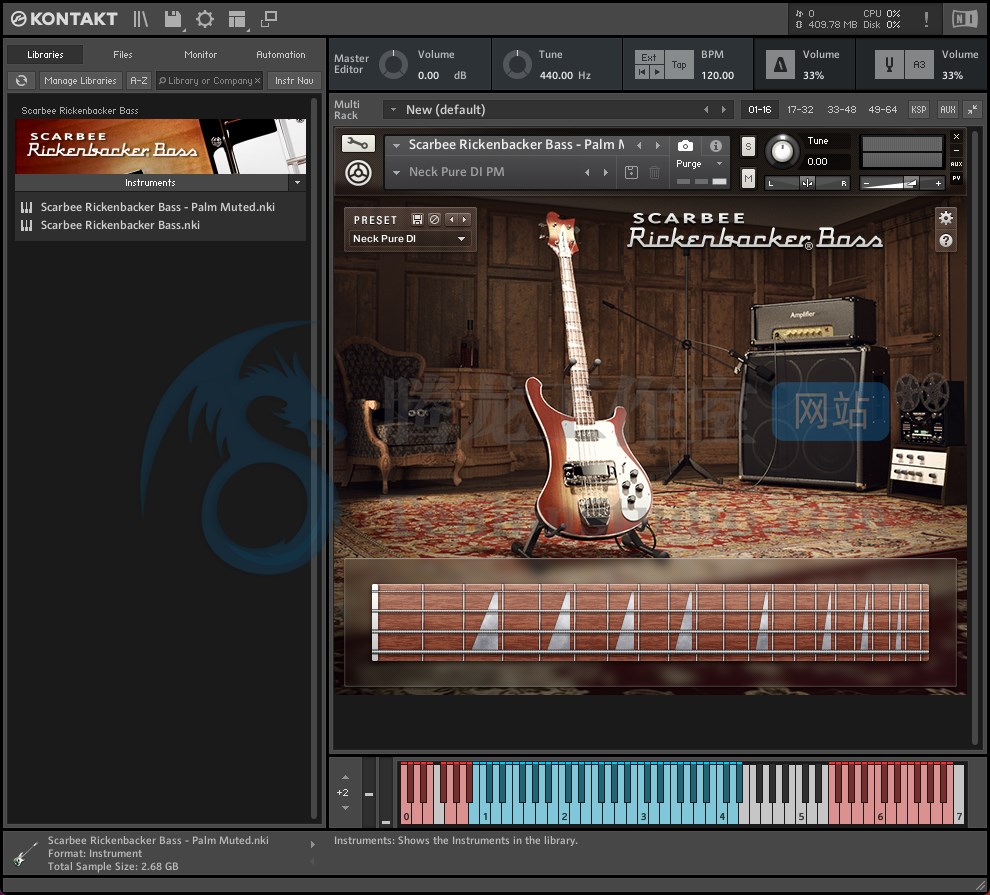This screenshot has height=895, width=990.
Task: Click Manage Libraries button
Action: coord(80,80)
